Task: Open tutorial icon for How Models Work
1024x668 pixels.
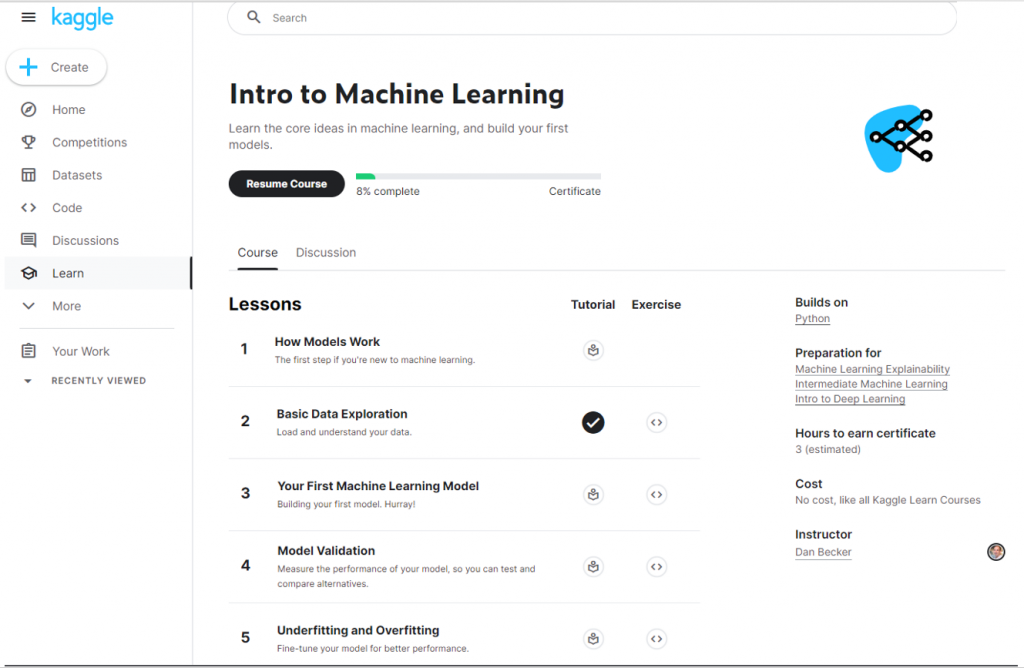Action: pyautogui.click(x=593, y=350)
